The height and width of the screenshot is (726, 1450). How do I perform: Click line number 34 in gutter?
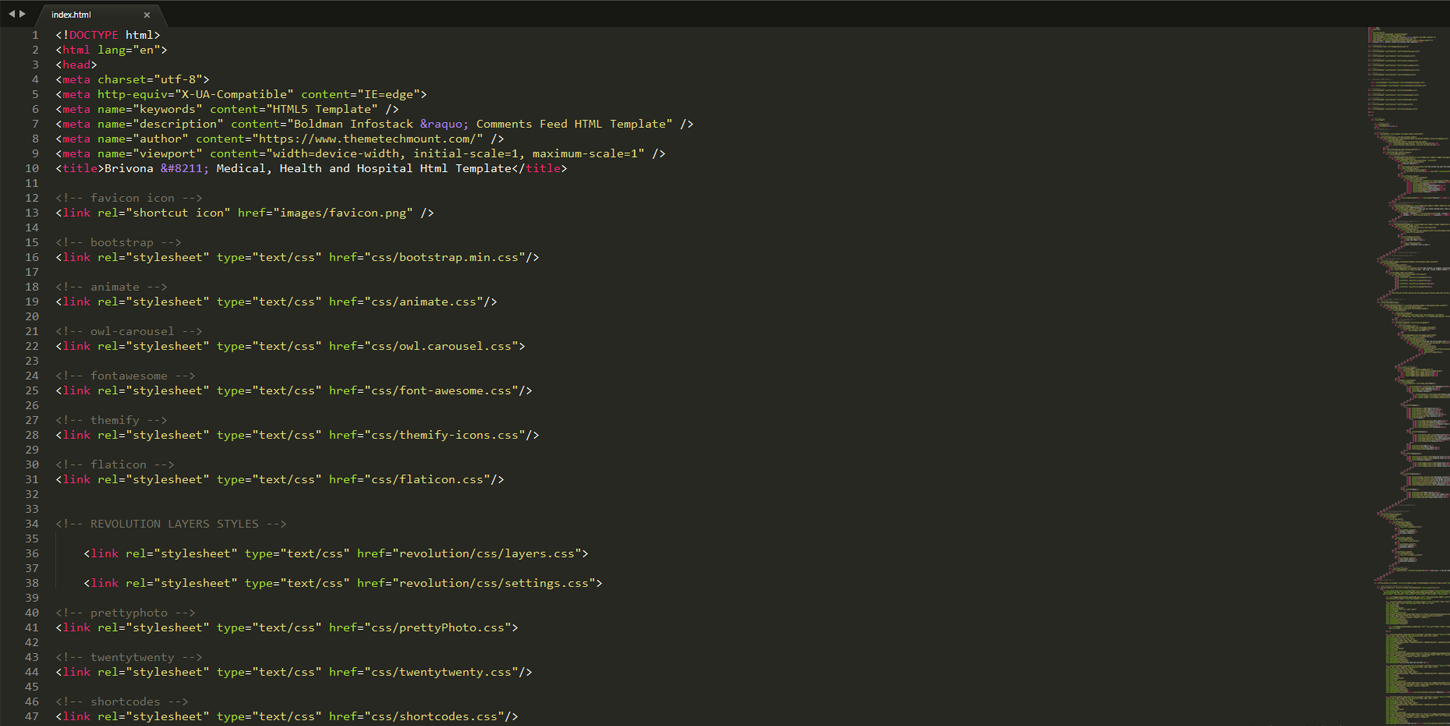click(x=31, y=524)
